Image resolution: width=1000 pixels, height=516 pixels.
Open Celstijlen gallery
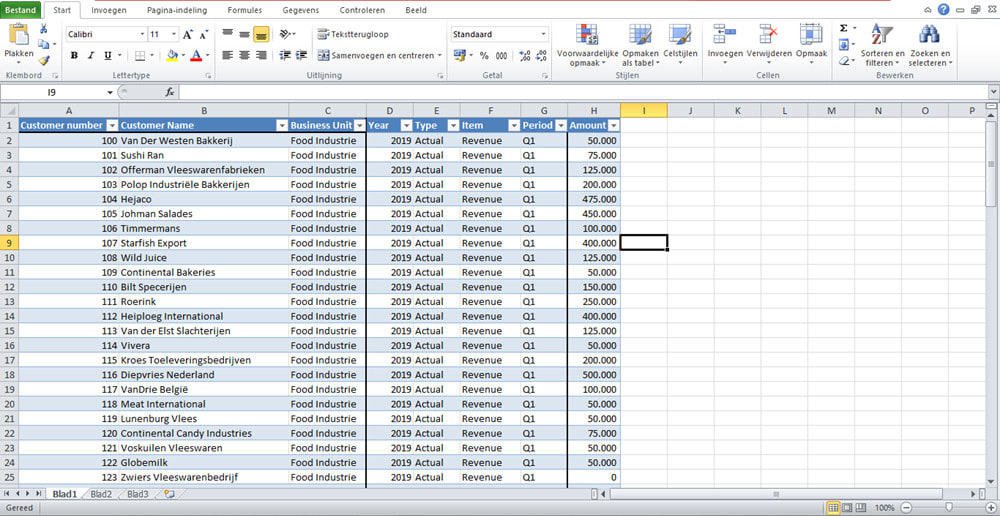coord(680,45)
